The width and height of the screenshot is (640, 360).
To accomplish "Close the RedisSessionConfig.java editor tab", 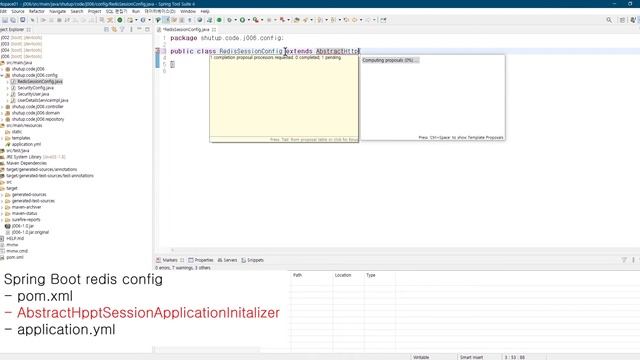I will click(214, 29).
